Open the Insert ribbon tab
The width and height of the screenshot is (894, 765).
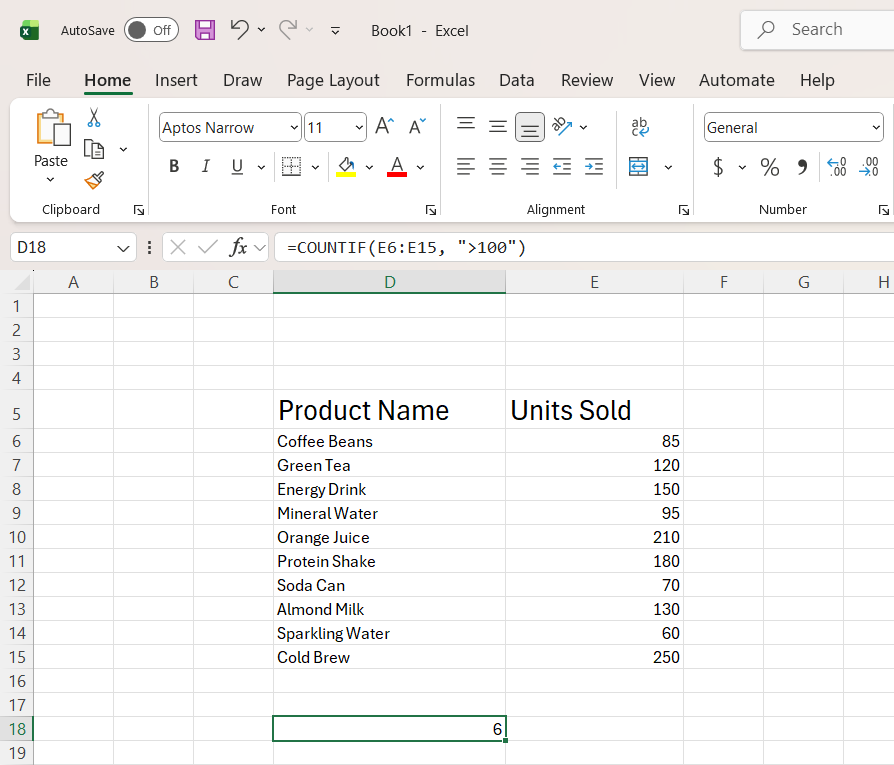[176, 80]
